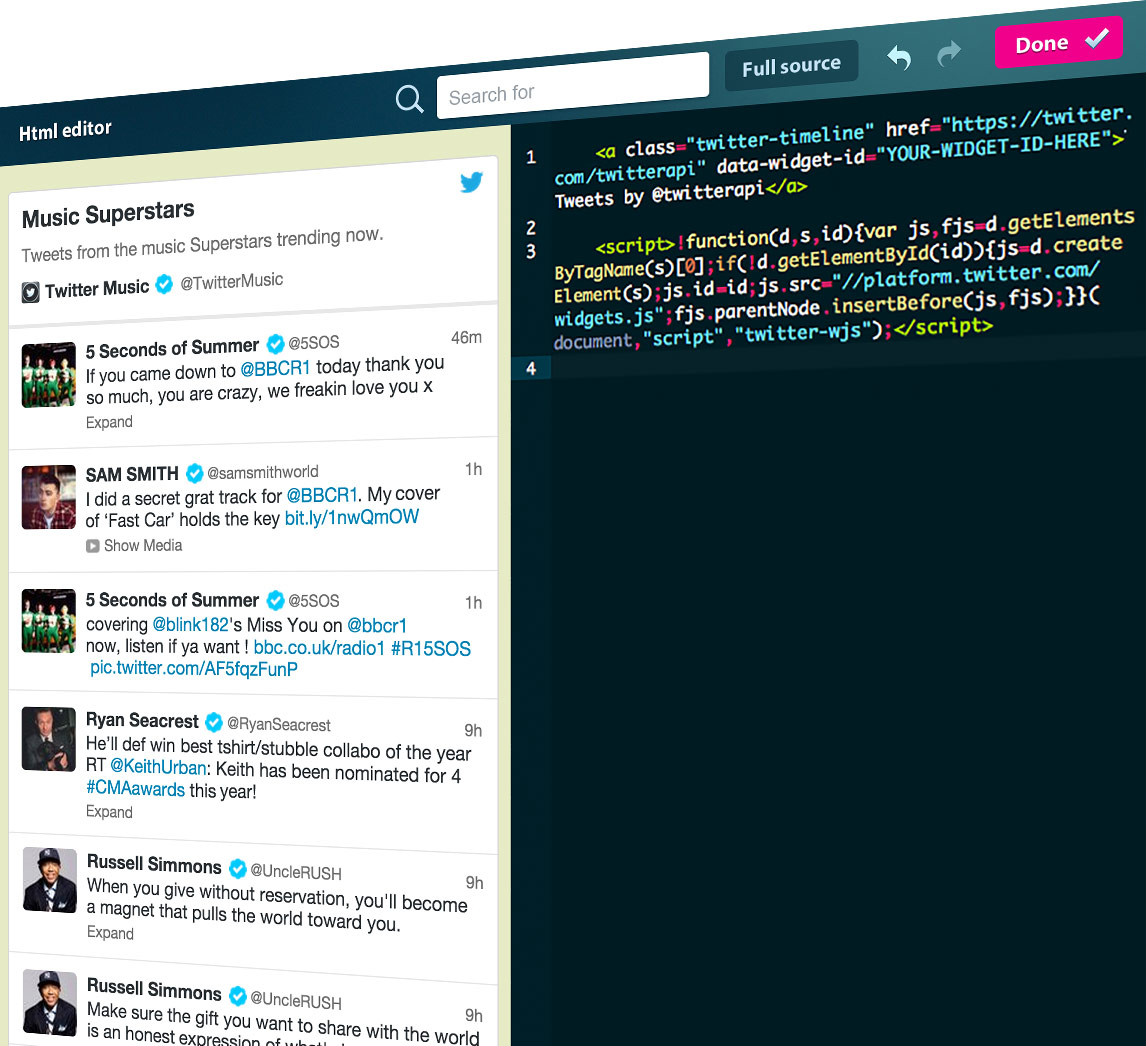The width and height of the screenshot is (1146, 1046).
Task: Open the @bbcr1 mention in 1h tweet
Action: click(376, 626)
